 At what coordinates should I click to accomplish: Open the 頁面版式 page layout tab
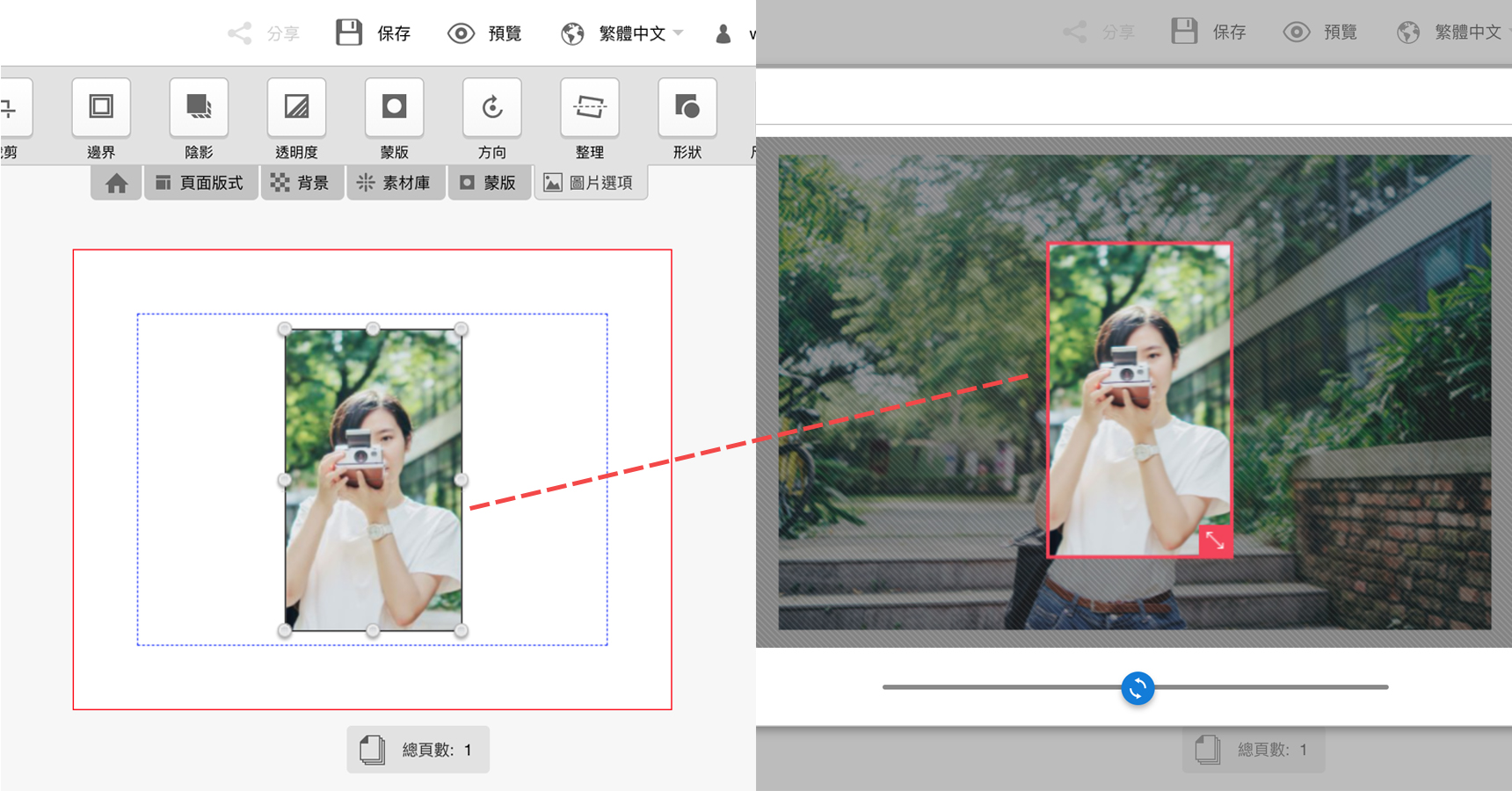200,183
